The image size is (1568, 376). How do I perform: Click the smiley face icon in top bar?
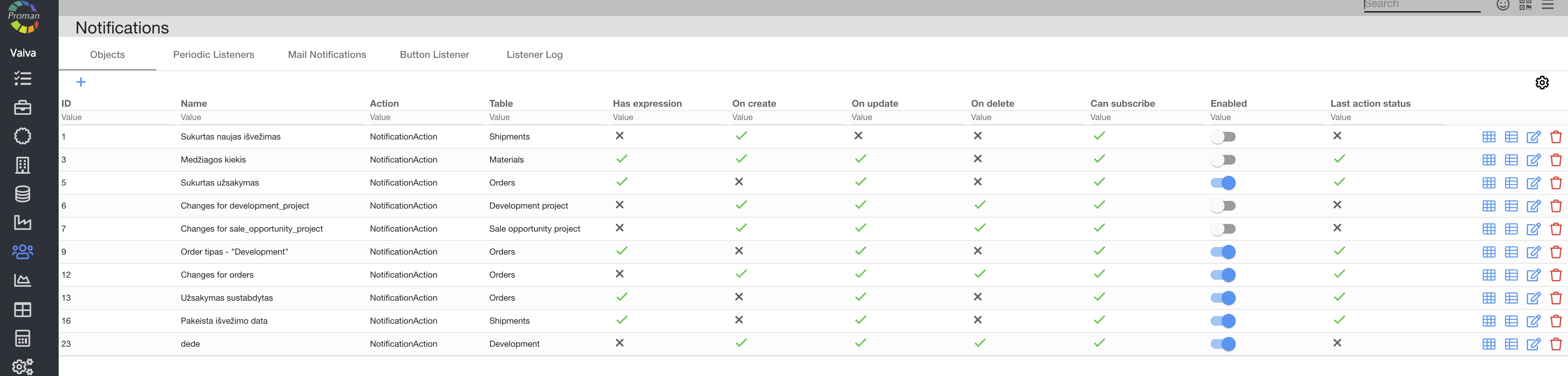[x=1502, y=6]
